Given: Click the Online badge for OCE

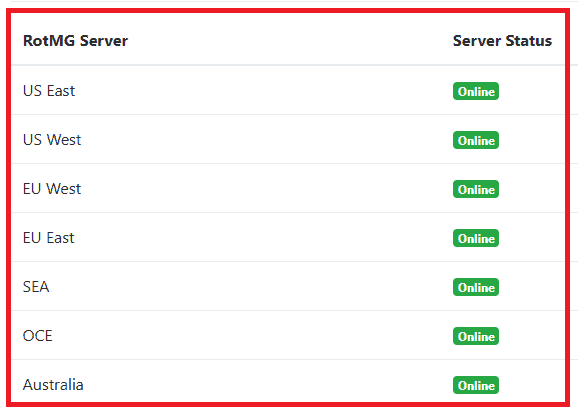Looking at the screenshot, I should [476, 336].
